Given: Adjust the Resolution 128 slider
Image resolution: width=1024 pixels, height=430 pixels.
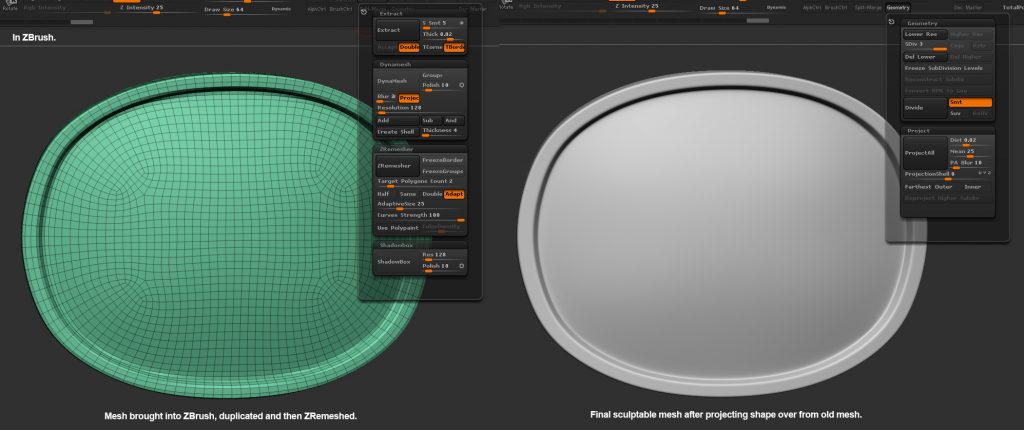Looking at the screenshot, I should (x=421, y=108).
